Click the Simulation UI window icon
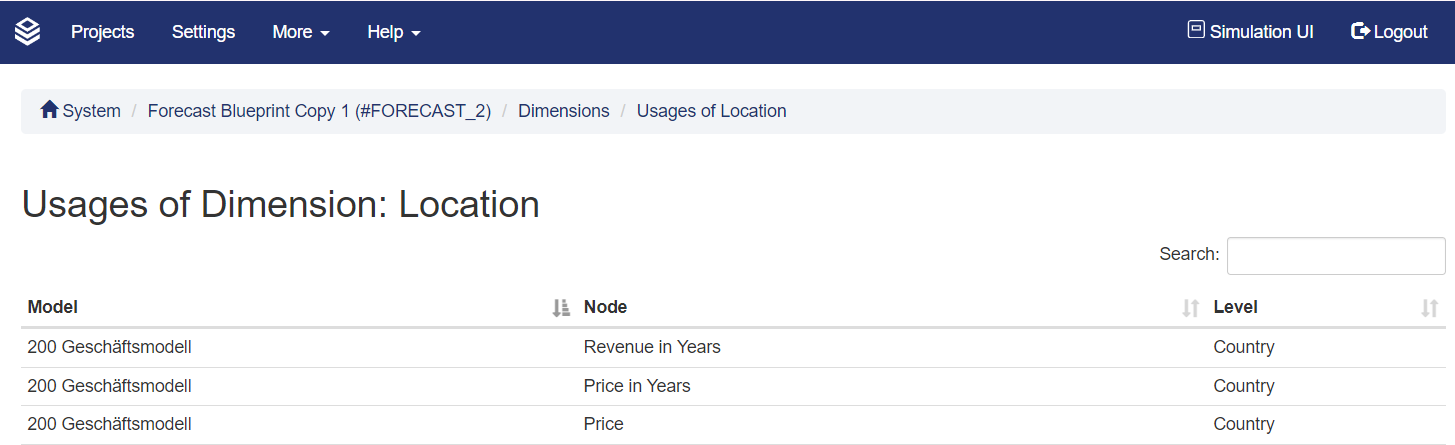Viewport: 1455px width, 445px height. click(1195, 30)
